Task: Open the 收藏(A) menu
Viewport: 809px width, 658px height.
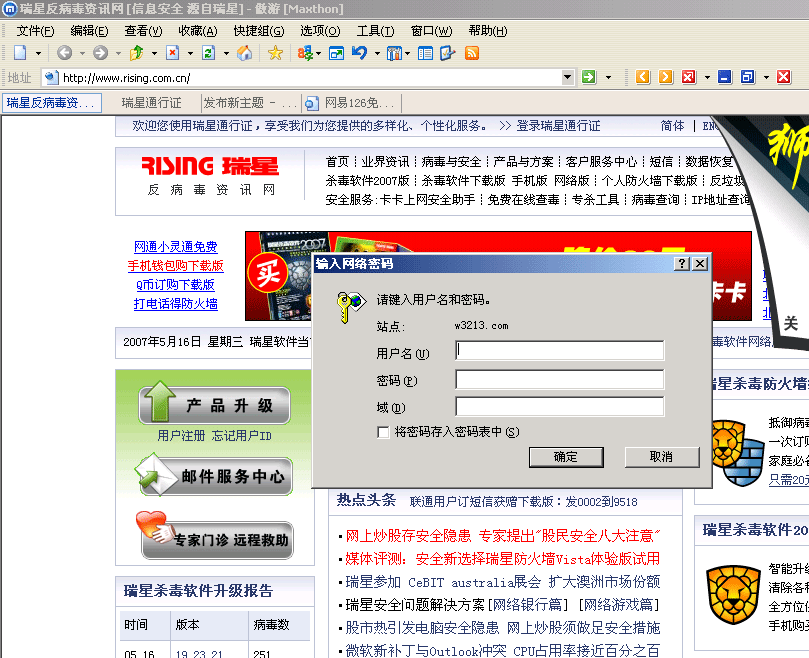Action: [198, 31]
